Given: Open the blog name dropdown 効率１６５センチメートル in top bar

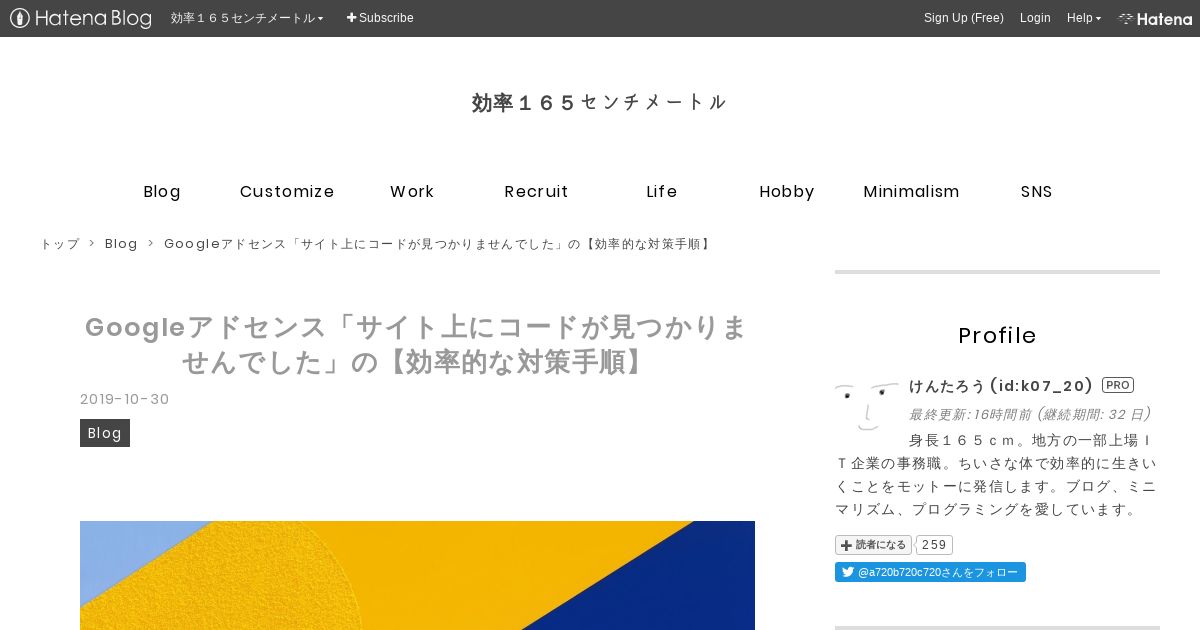Looking at the screenshot, I should click(247, 18).
